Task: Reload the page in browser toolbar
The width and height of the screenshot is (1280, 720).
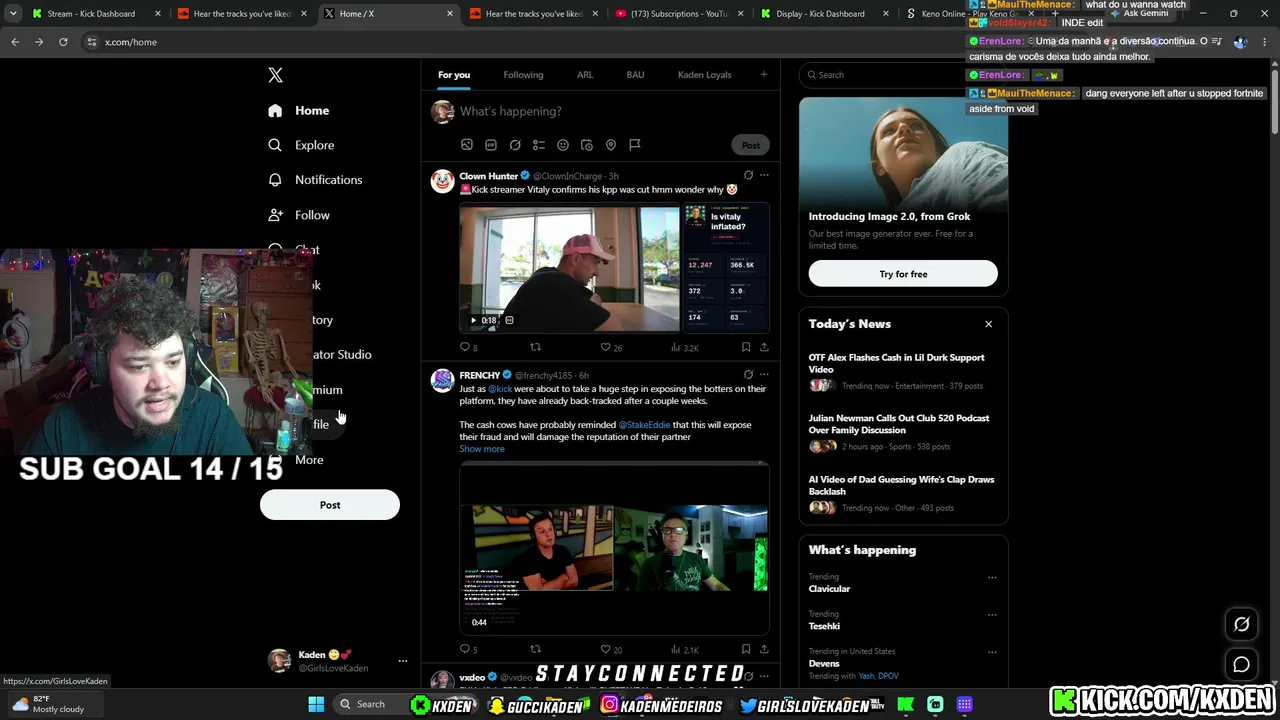Action: 63,42
